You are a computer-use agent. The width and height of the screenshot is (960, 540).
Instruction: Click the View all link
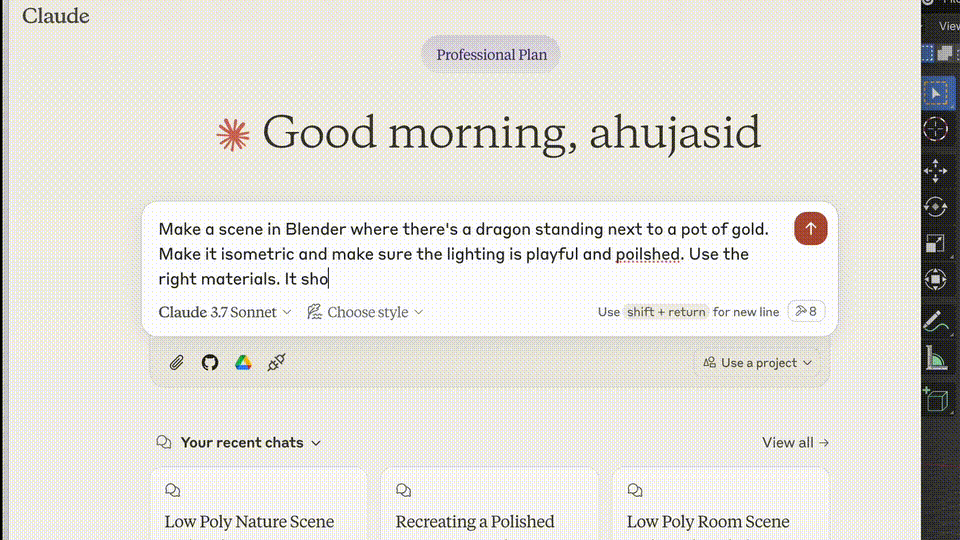(x=795, y=443)
